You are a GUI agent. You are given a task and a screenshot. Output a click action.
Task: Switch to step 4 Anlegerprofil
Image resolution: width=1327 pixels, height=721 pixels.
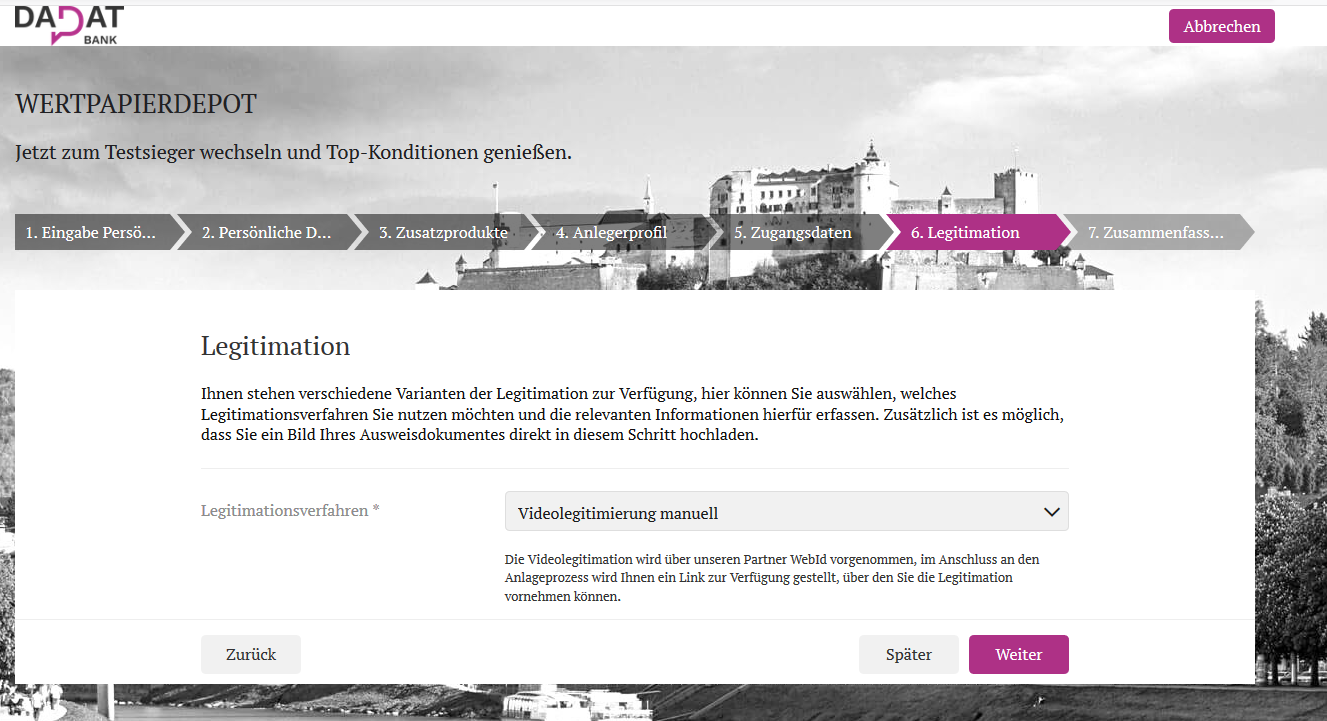[x=611, y=233]
